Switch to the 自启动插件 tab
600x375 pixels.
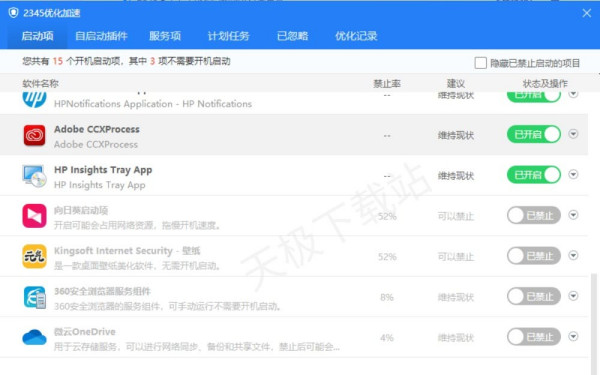pyautogui.click(x=101, y=36)
